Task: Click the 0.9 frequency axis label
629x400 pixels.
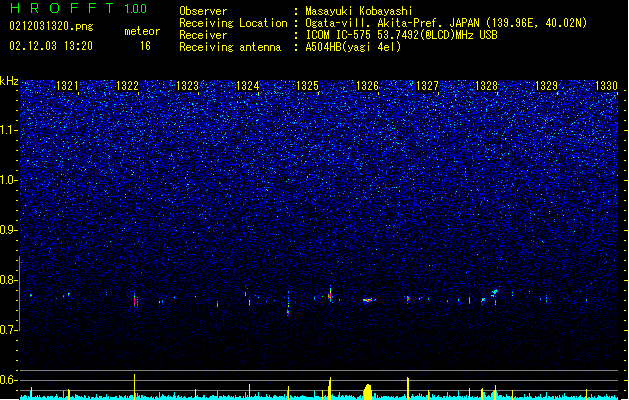Action: [9, 230]
